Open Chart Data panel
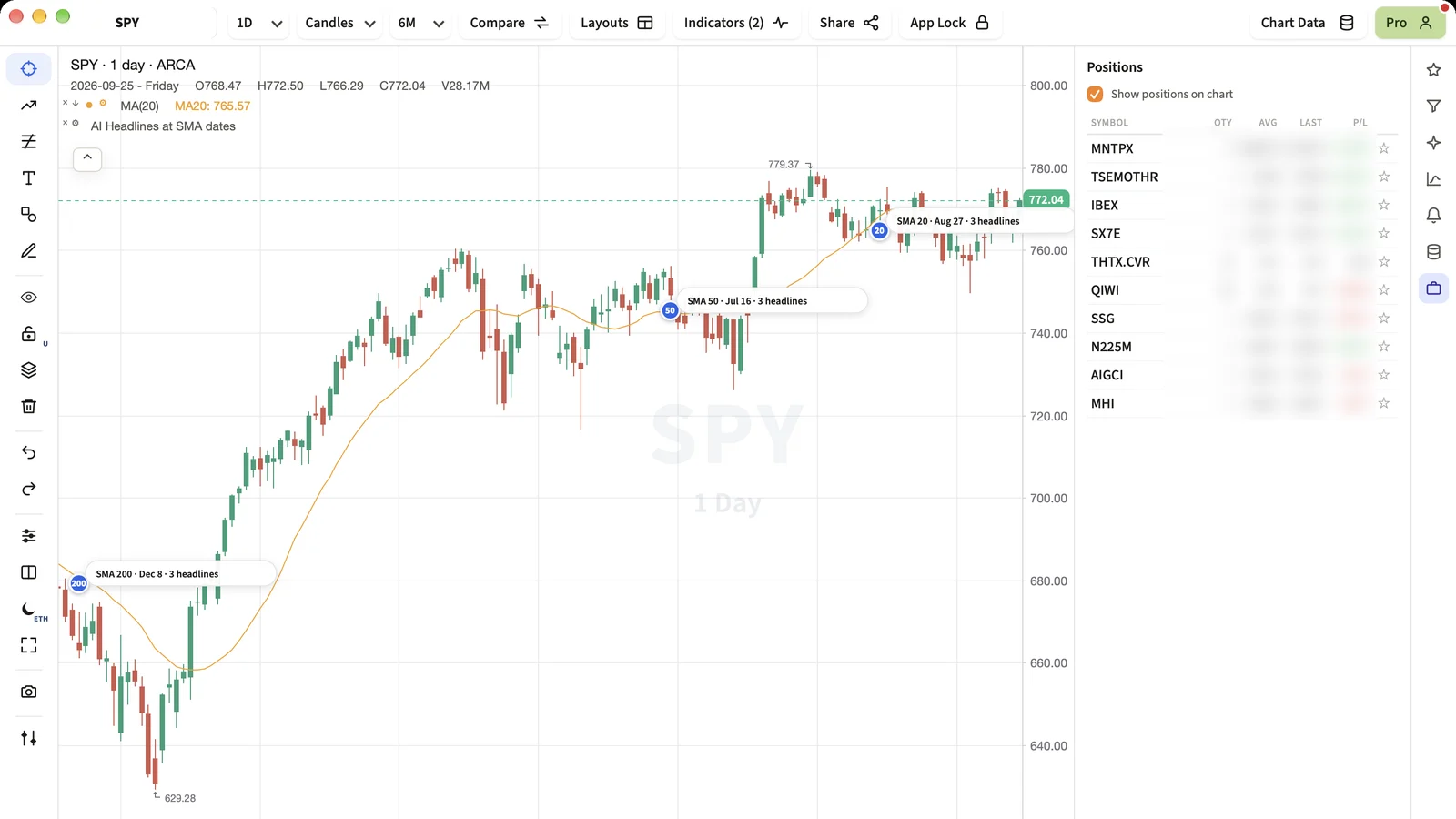This screenshot has width=1456, height=819. point(1308,23)
